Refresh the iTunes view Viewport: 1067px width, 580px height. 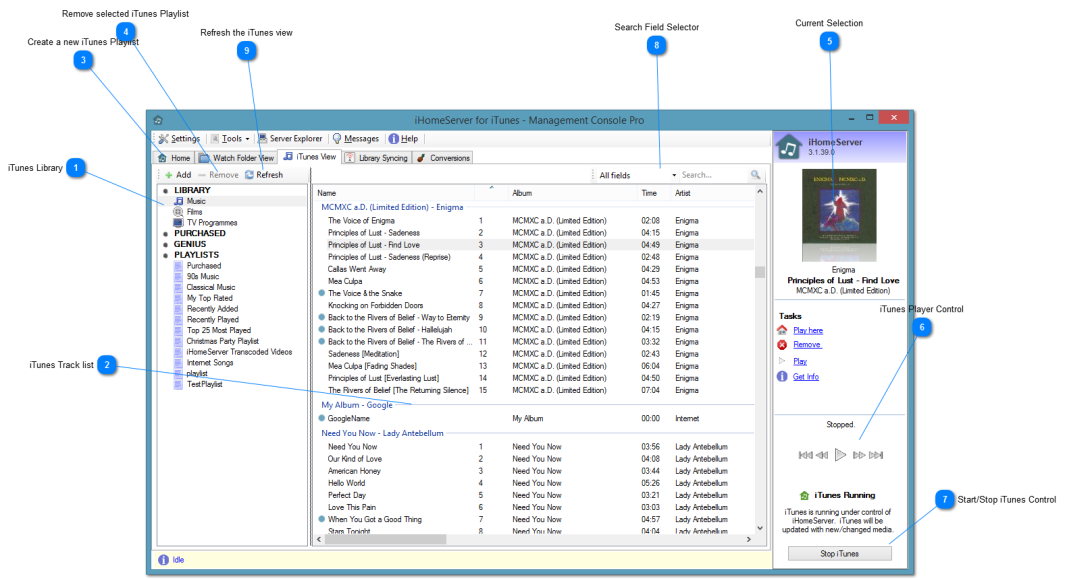264,175
